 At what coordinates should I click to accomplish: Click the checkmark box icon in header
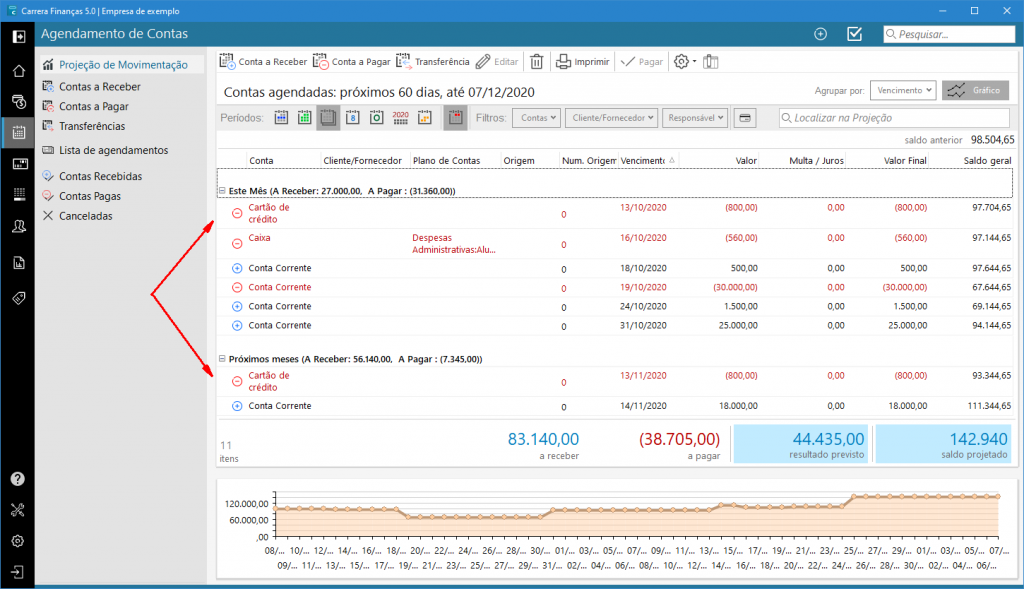854,34
